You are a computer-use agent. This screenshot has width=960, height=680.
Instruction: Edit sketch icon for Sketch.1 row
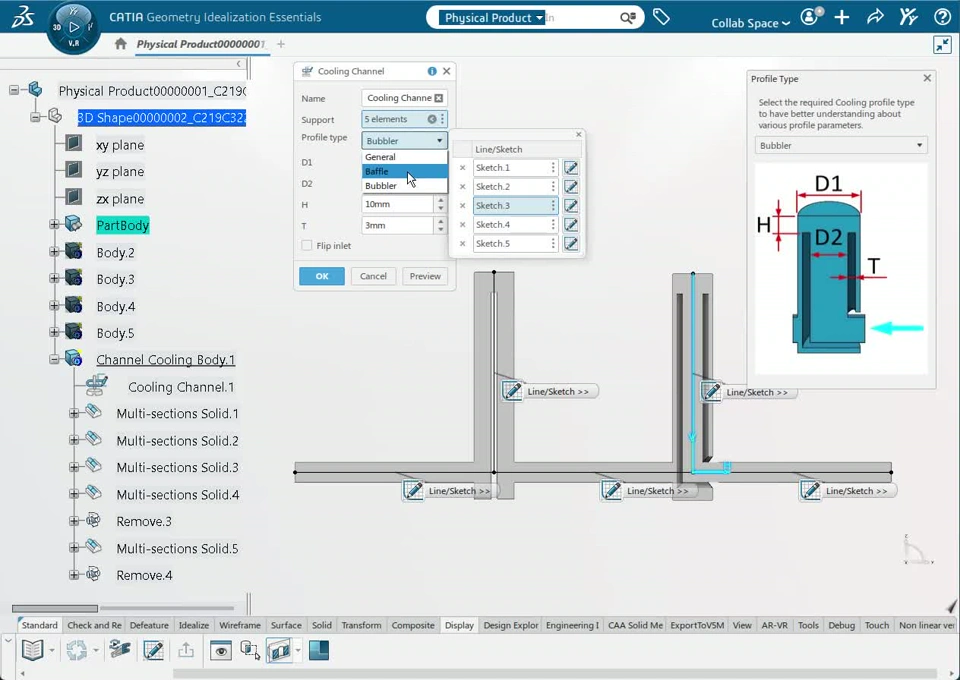[571, 168]
